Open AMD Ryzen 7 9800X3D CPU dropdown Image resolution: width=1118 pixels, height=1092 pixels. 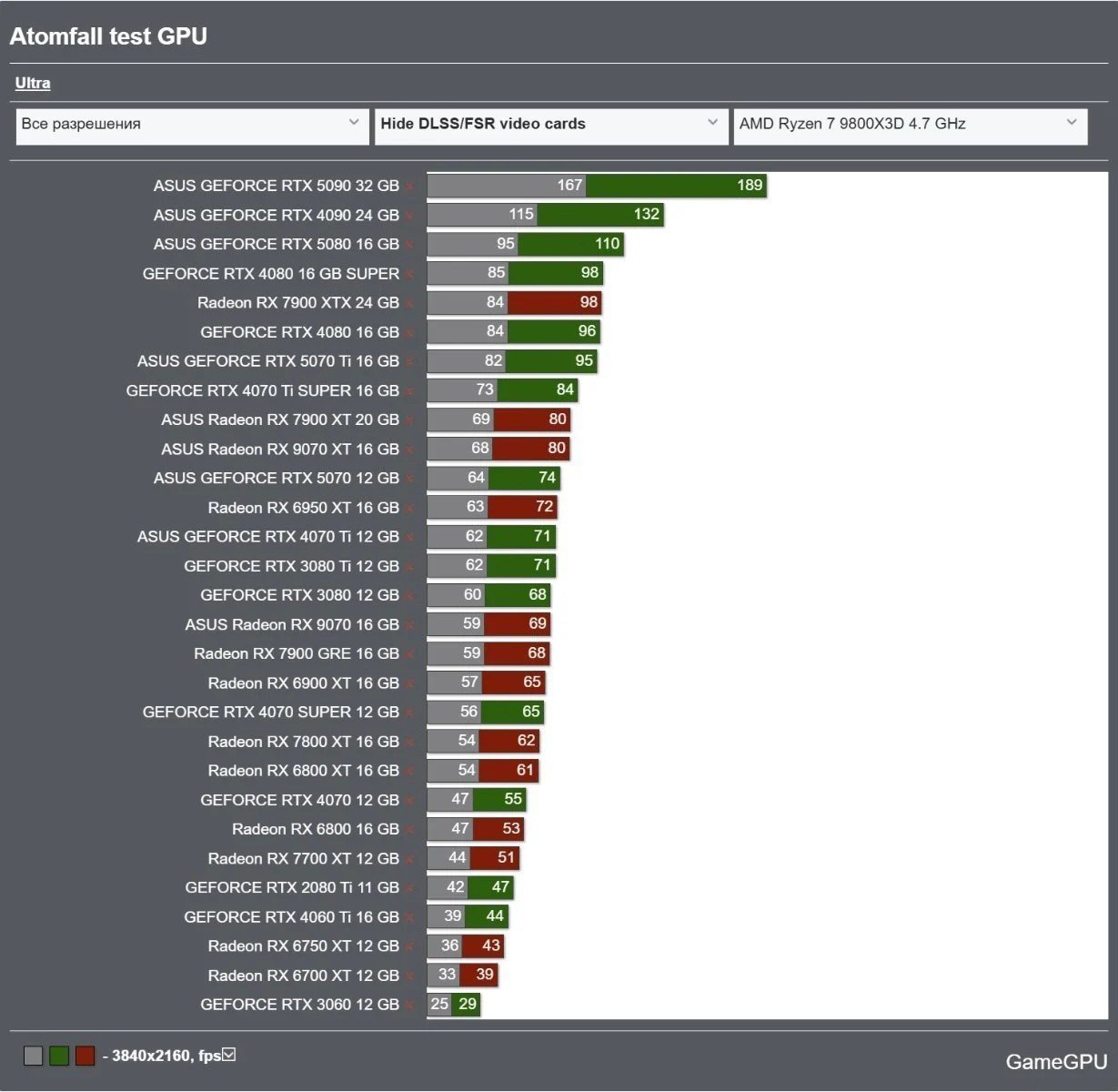coord(911,125)
